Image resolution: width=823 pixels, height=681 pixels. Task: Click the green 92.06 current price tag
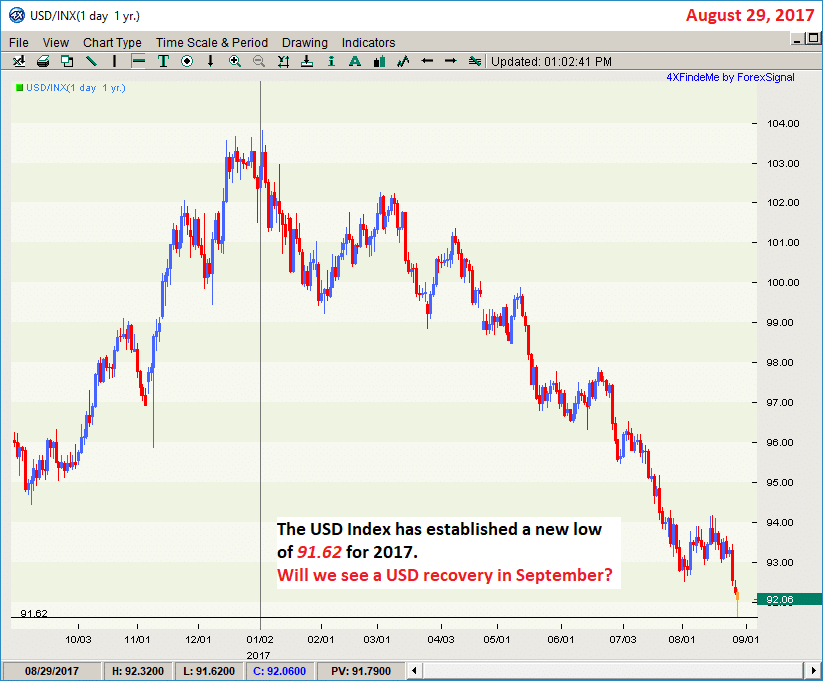[x=789, y=599]
